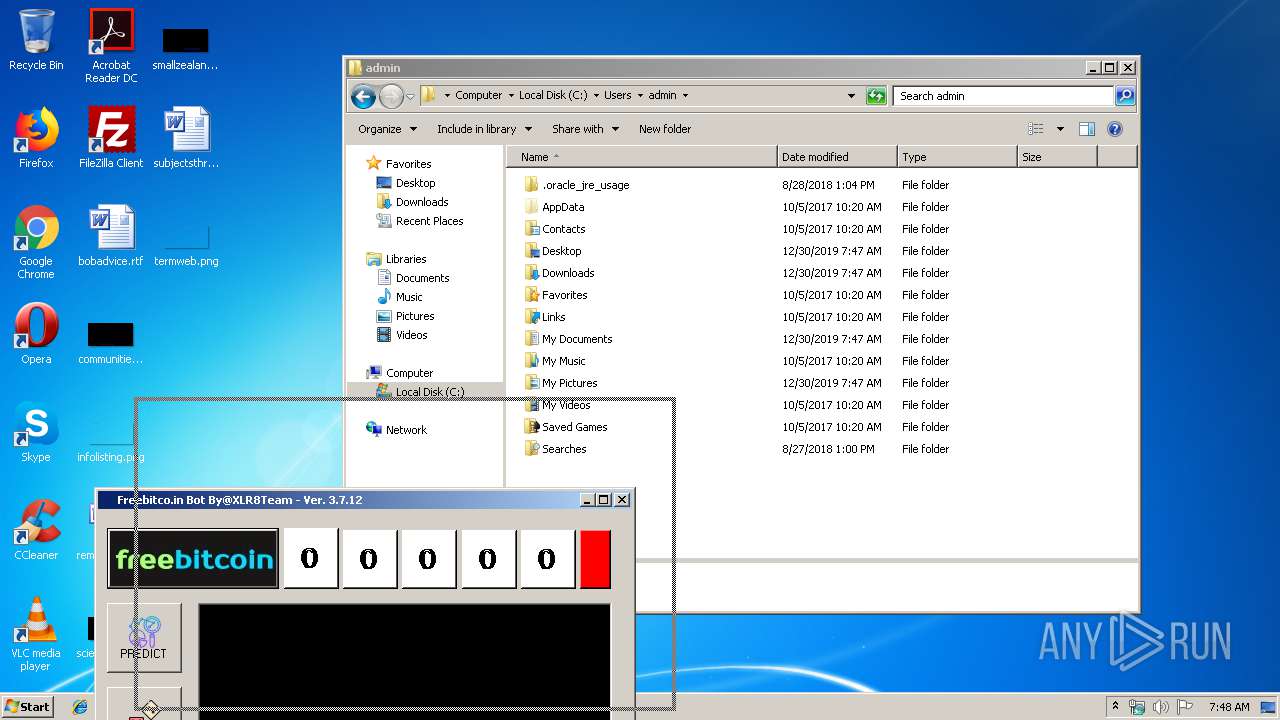
Task: Select Libraries in the navigation pane
Action: [406, 259]
